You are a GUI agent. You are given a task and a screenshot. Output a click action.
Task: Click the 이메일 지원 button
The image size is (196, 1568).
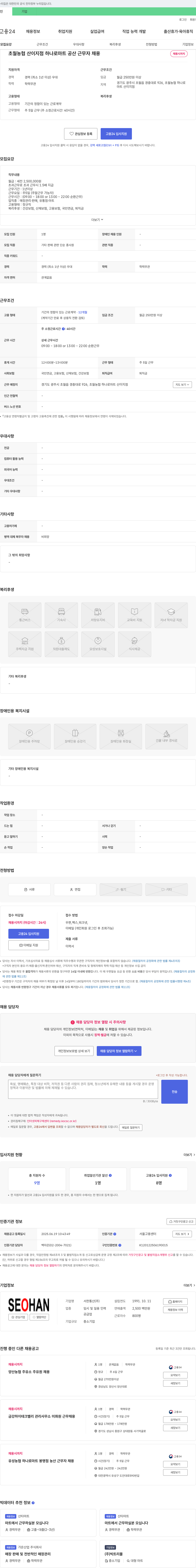pyautogui.click(x=29, y=945)
